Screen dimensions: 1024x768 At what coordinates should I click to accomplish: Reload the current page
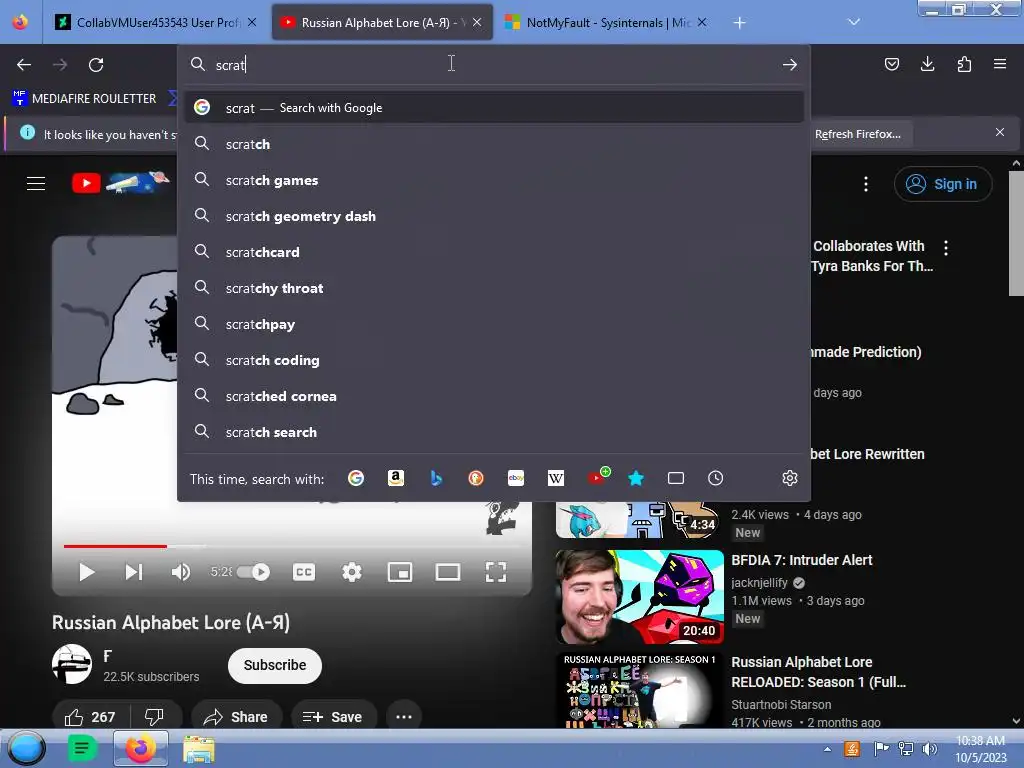click(96, 65)
